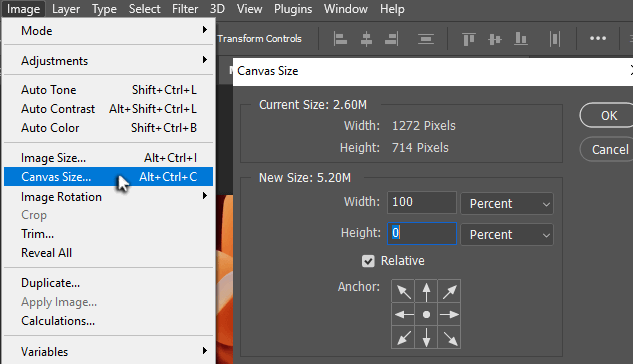Choose Canvas Size... menu item
The height and width of the screenshot is (364, 633).
[x=109, y=177]
